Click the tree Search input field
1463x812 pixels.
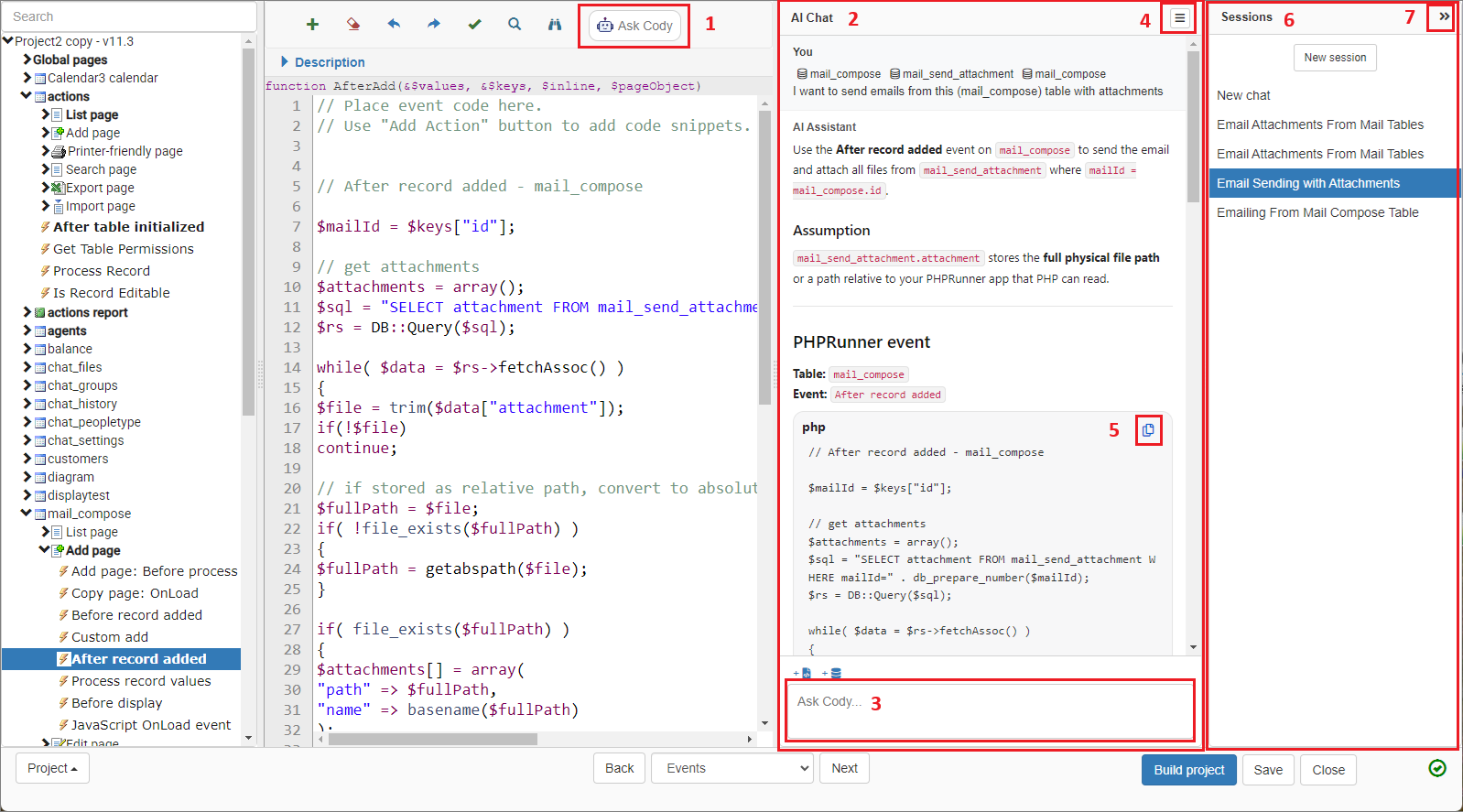129,16
